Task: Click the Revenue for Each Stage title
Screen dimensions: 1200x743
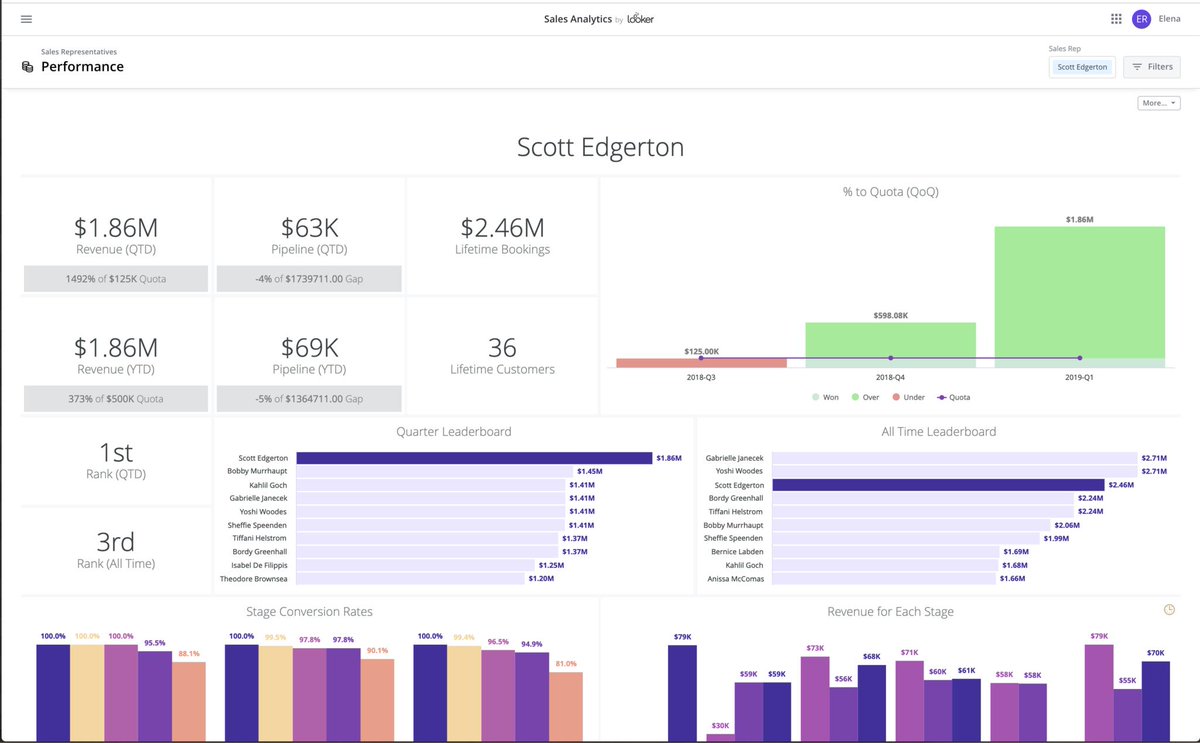Action: pyautogui.click(x=890, y=611)
